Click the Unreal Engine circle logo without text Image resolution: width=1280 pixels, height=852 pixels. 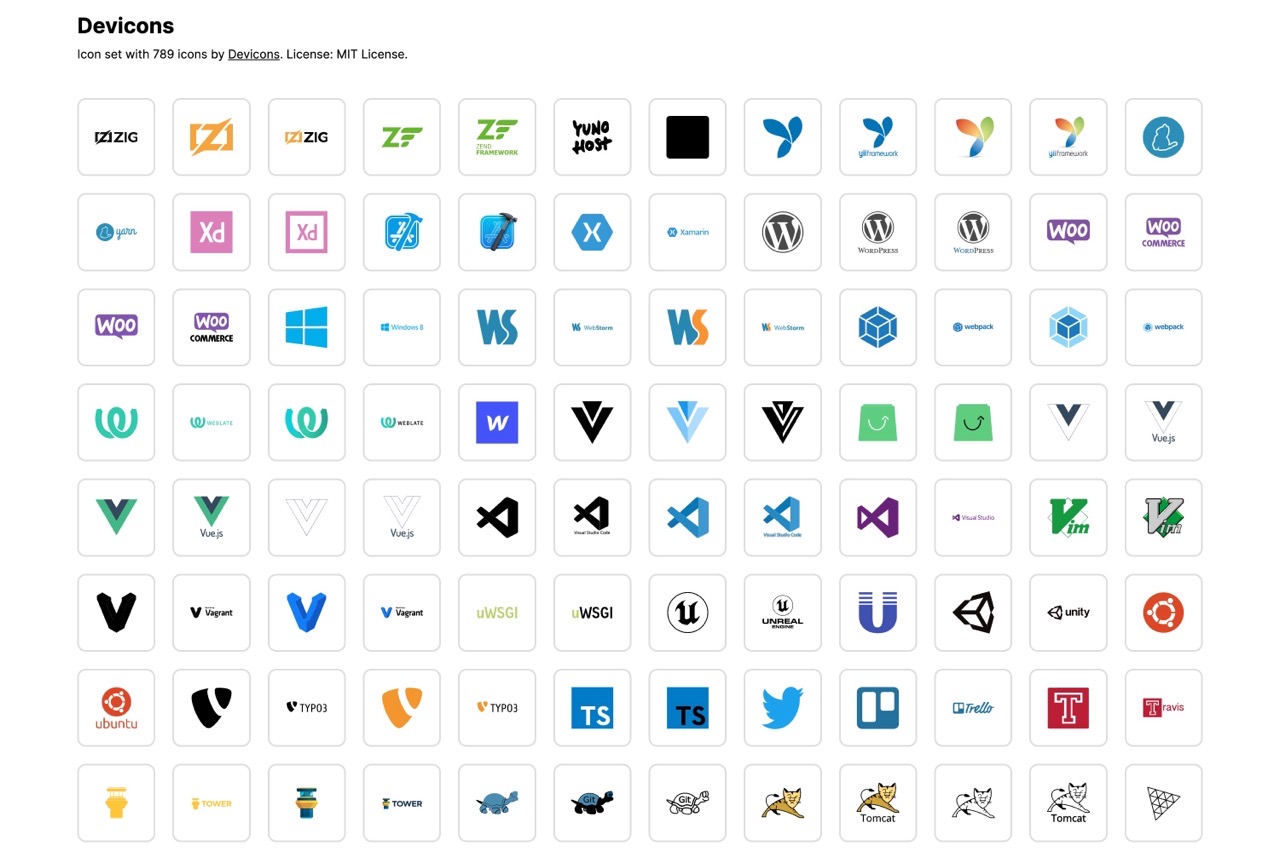click(x=688, y=613)
